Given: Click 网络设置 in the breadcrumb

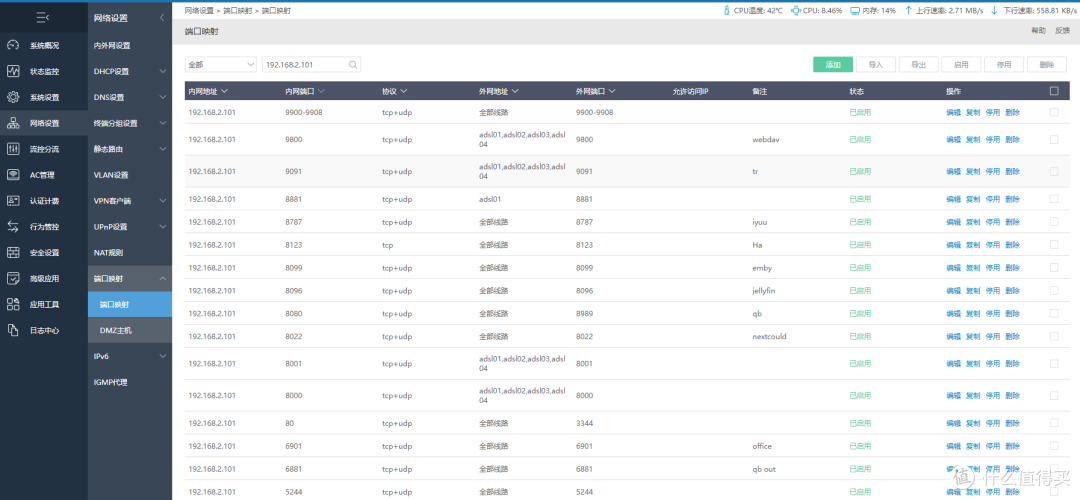Looking at the screenshot, I should 199,12.
